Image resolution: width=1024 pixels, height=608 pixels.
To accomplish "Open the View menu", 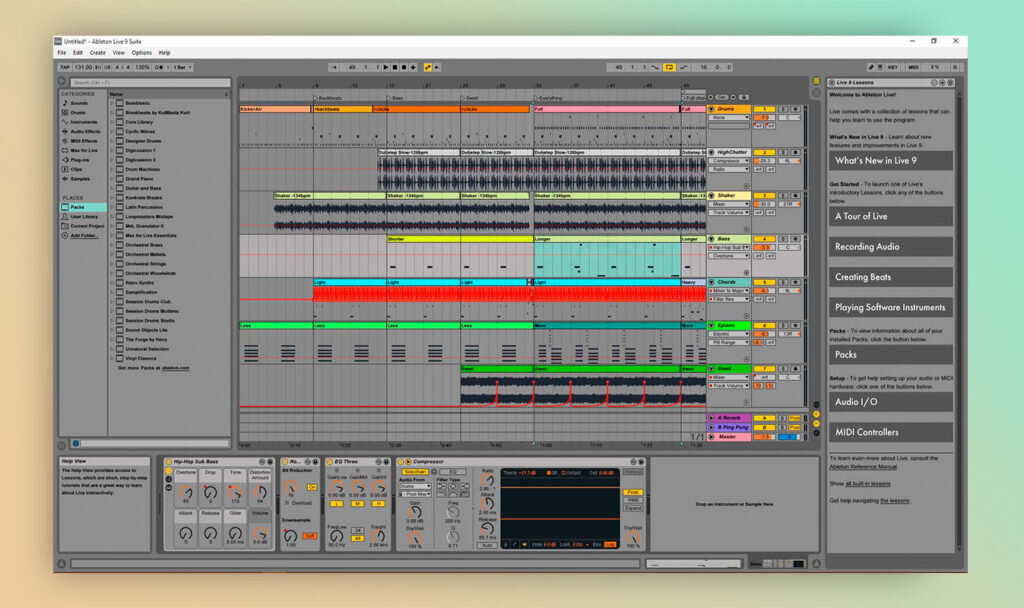I will (x=118, y=53).
